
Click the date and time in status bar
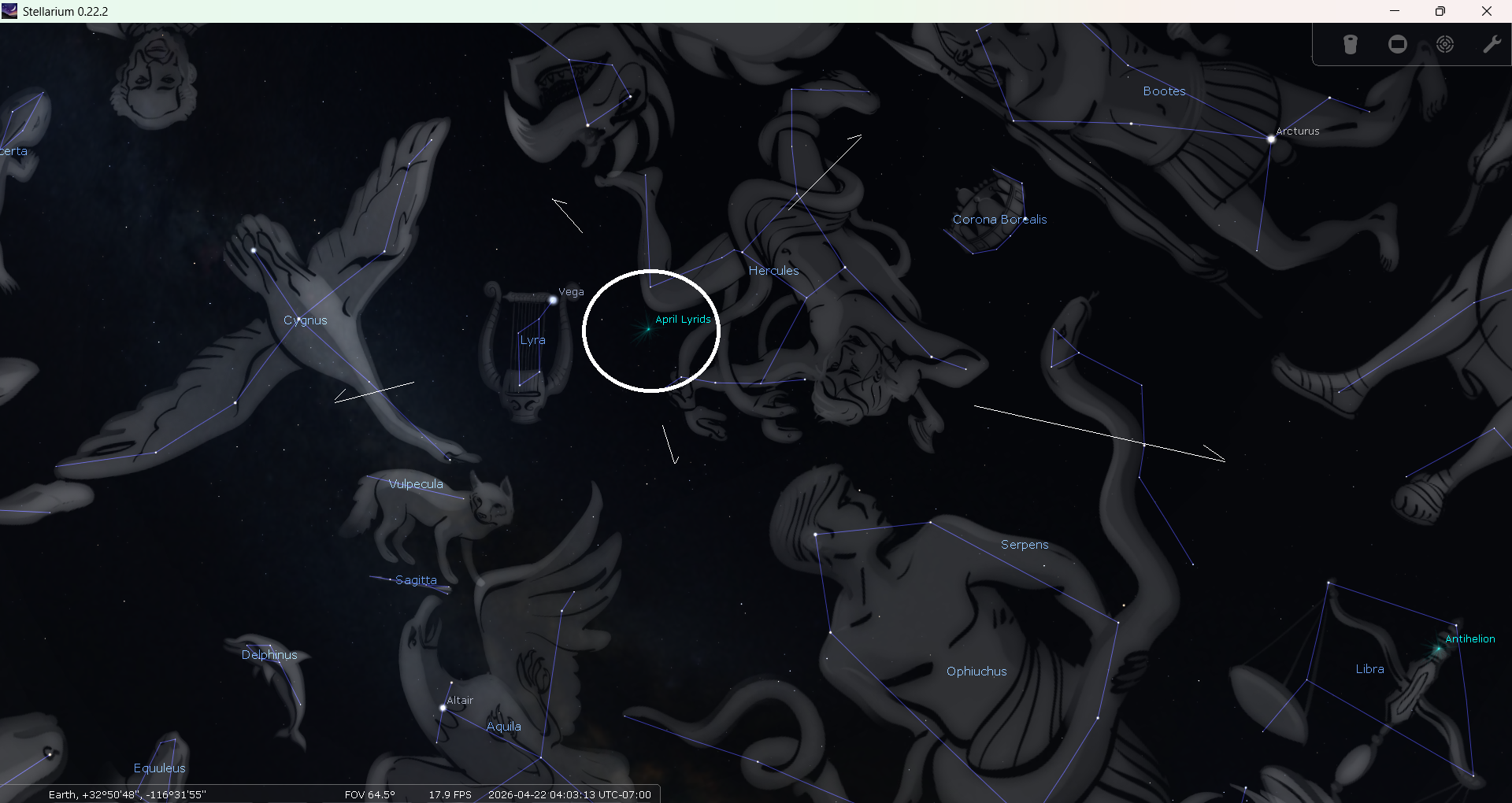click(x=569, y=794)
